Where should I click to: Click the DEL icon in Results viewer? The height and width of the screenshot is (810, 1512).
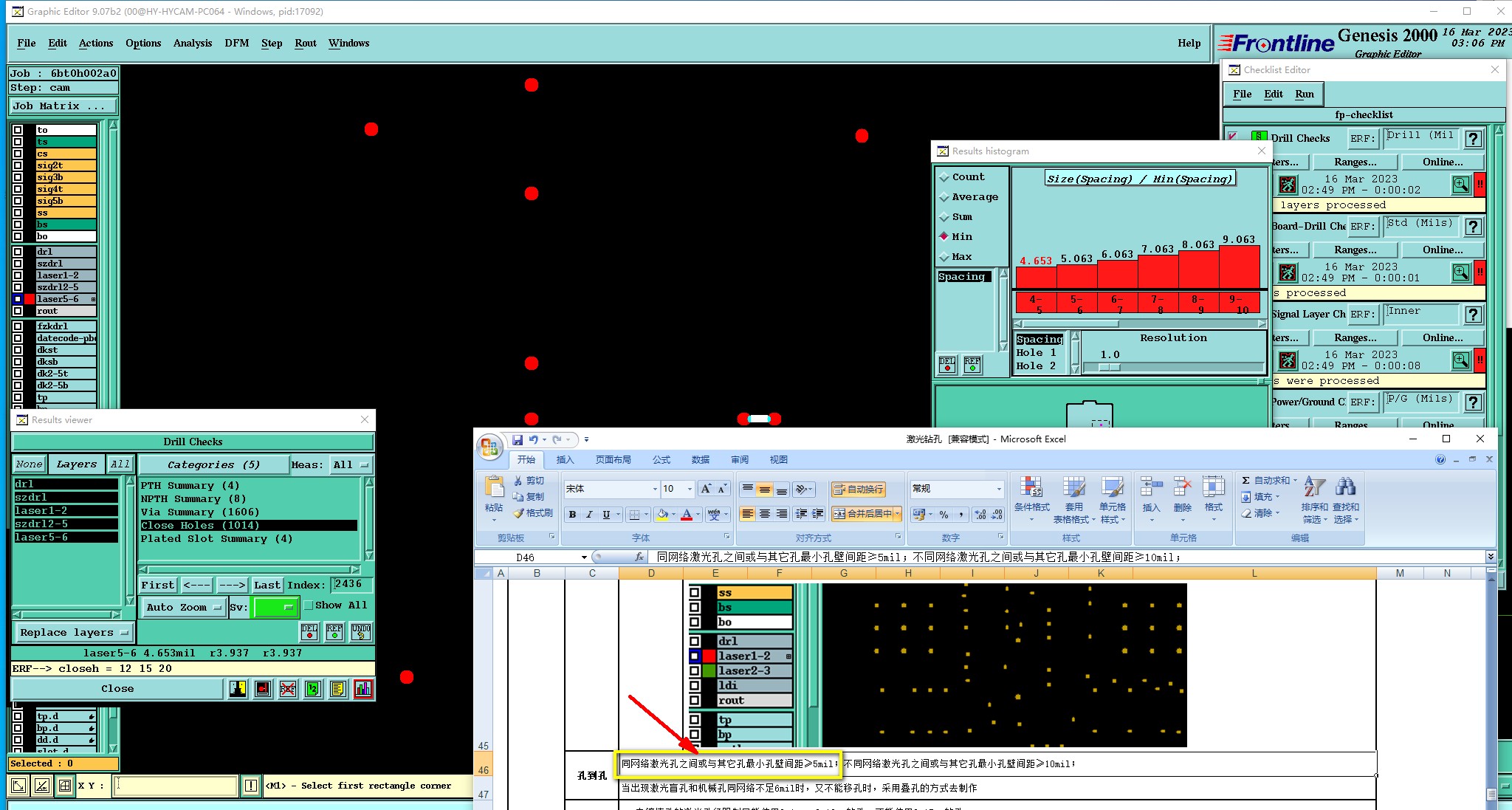[309, 632]
